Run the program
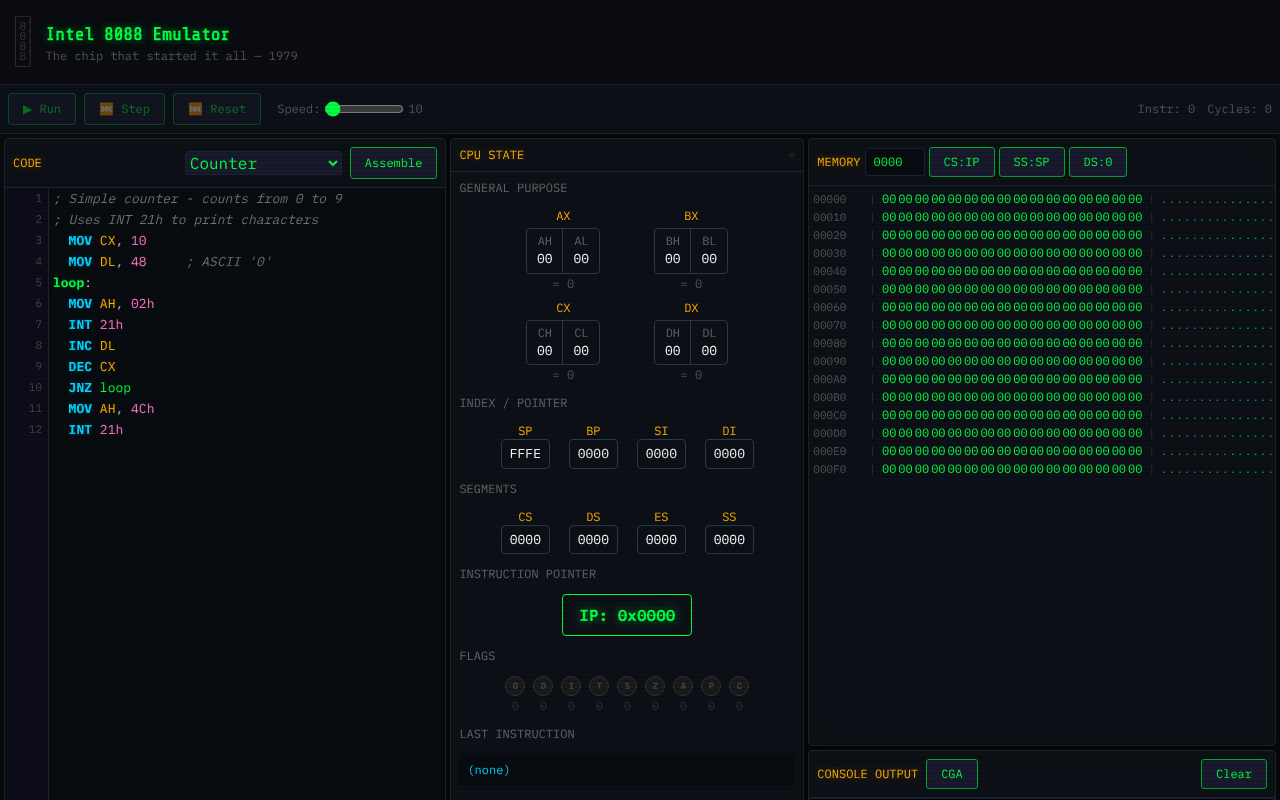 pyautogui.click(x=42, y=109)
